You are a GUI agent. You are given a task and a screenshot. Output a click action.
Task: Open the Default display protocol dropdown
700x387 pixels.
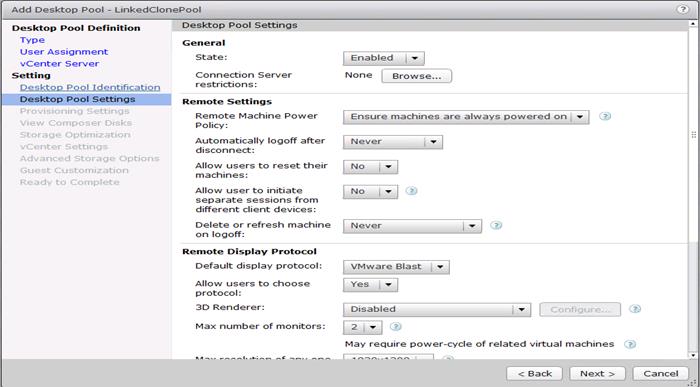point(396,267)
